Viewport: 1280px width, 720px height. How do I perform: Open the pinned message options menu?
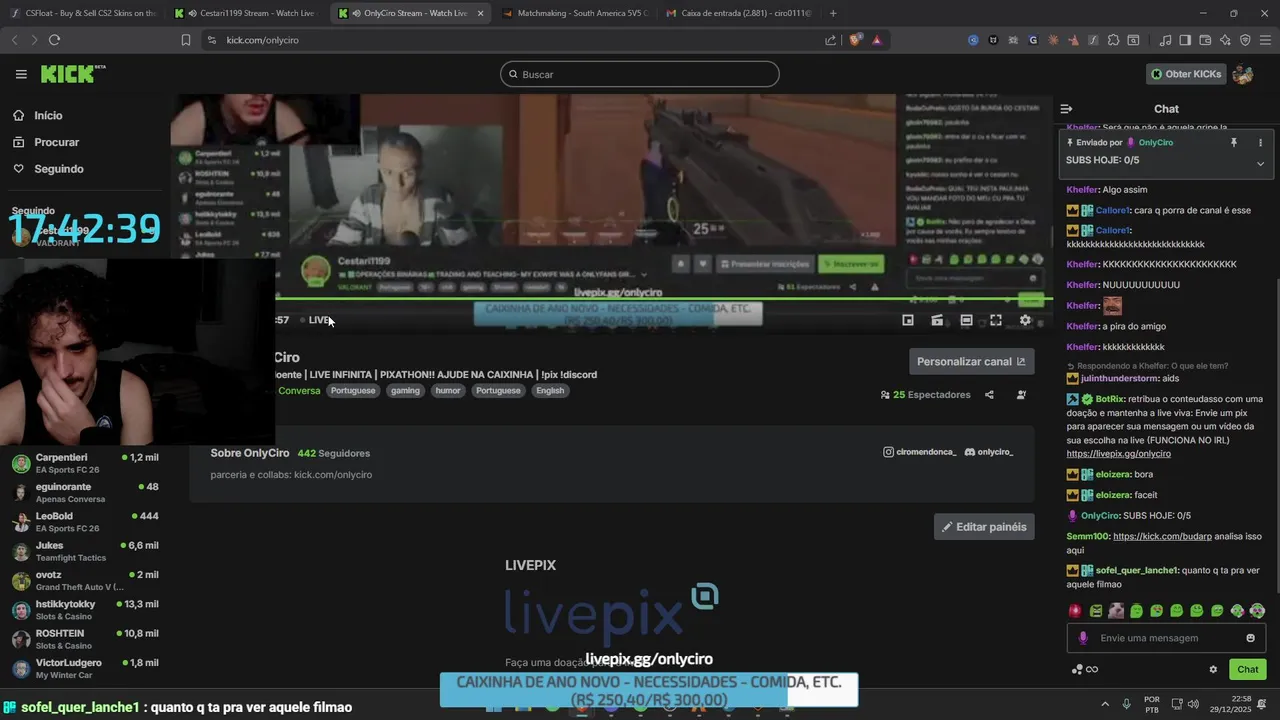pyautogui.click(x=1260, y=143)
